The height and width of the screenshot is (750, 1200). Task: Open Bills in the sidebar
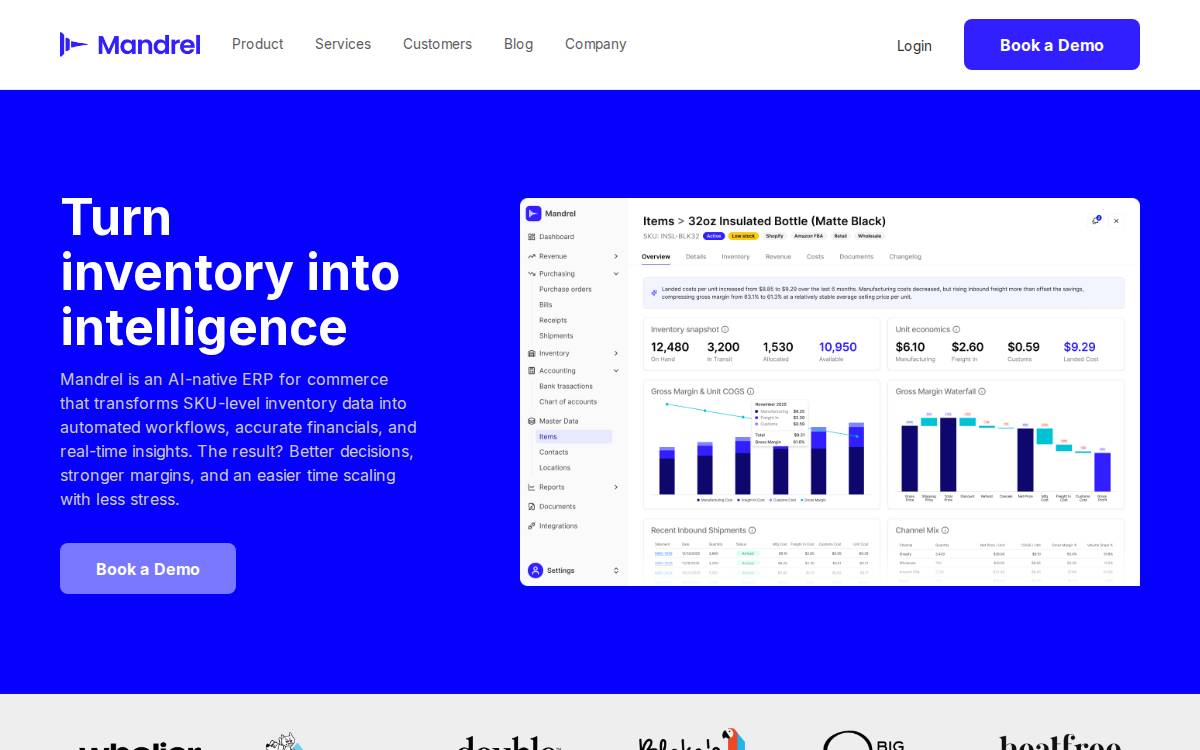tap(546, 304)
